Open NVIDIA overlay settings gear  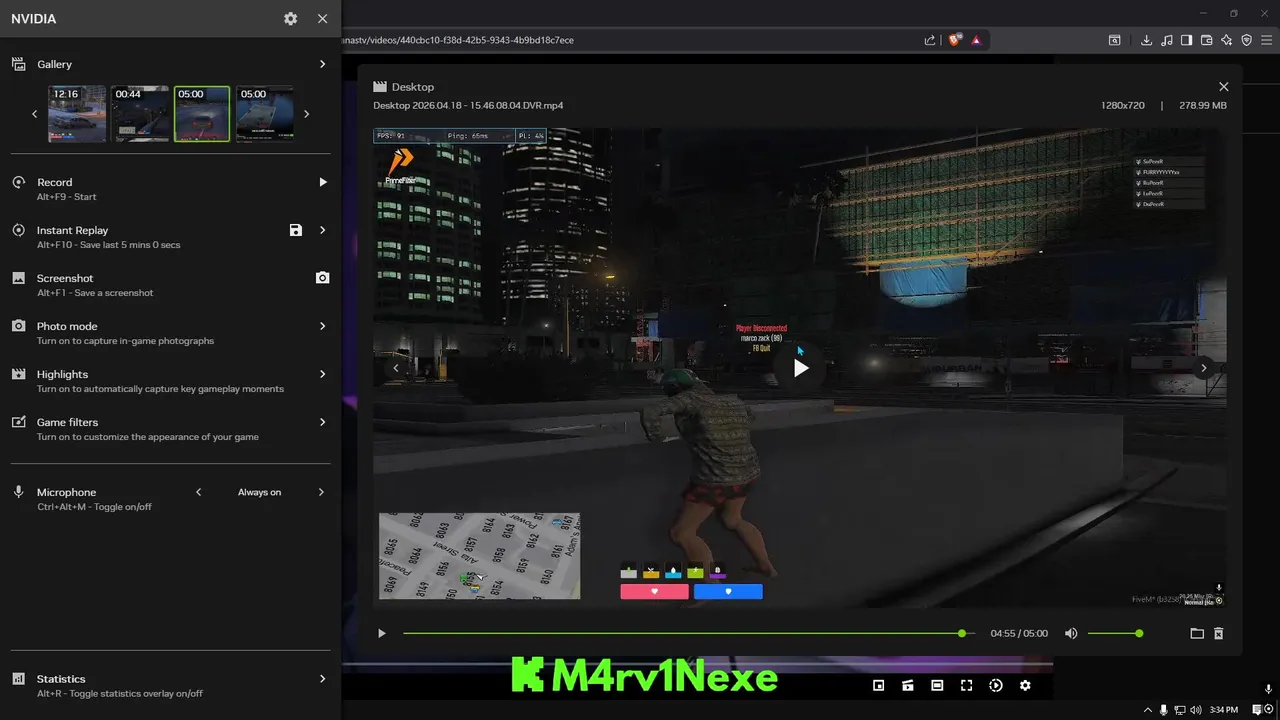click(x=290, y=19)
